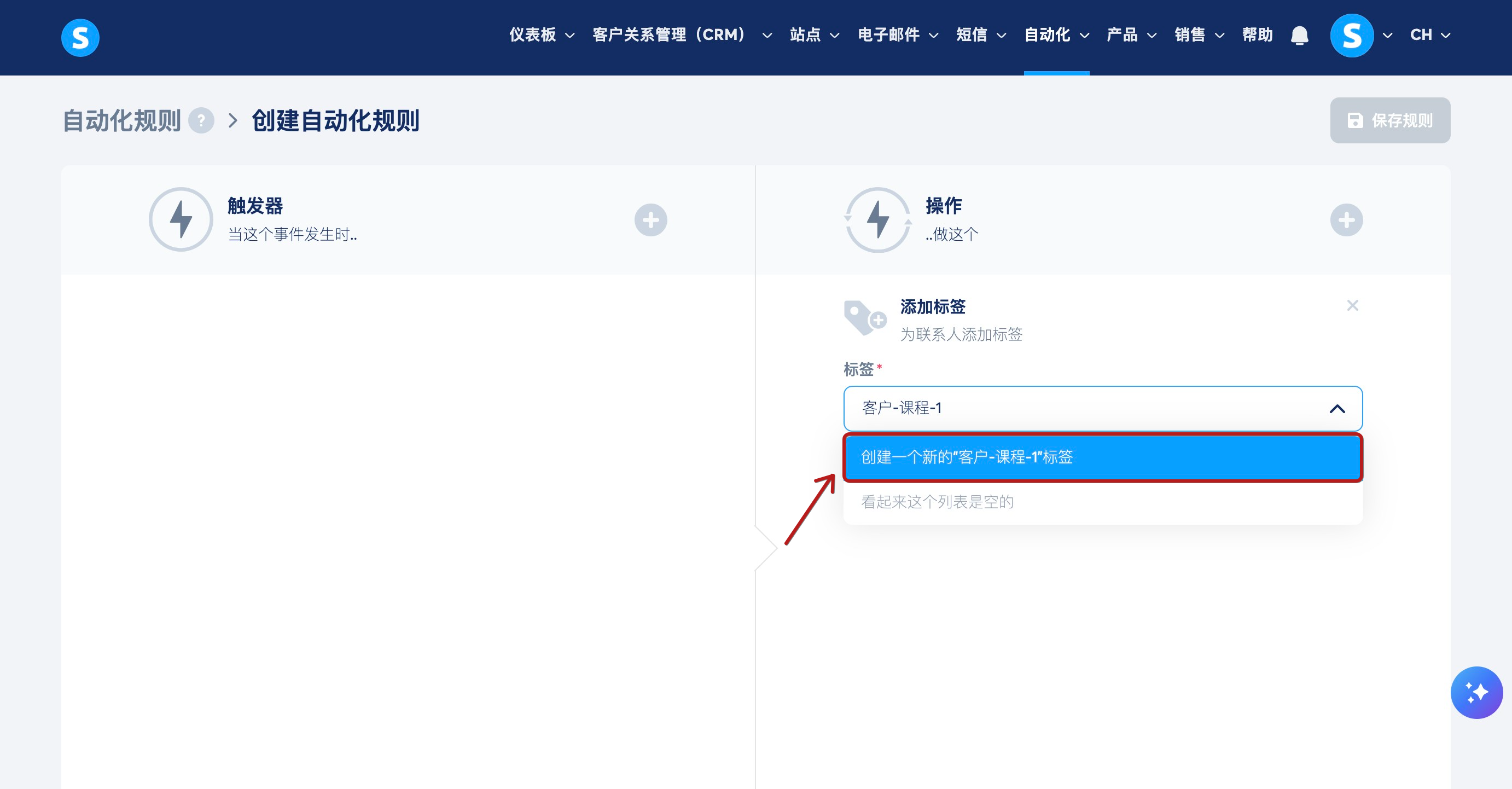The image size is (1512, 789).
Task: Select 创建一个新的“客户-课程-1”标签 option
Action: click(x=1102, y=457)
